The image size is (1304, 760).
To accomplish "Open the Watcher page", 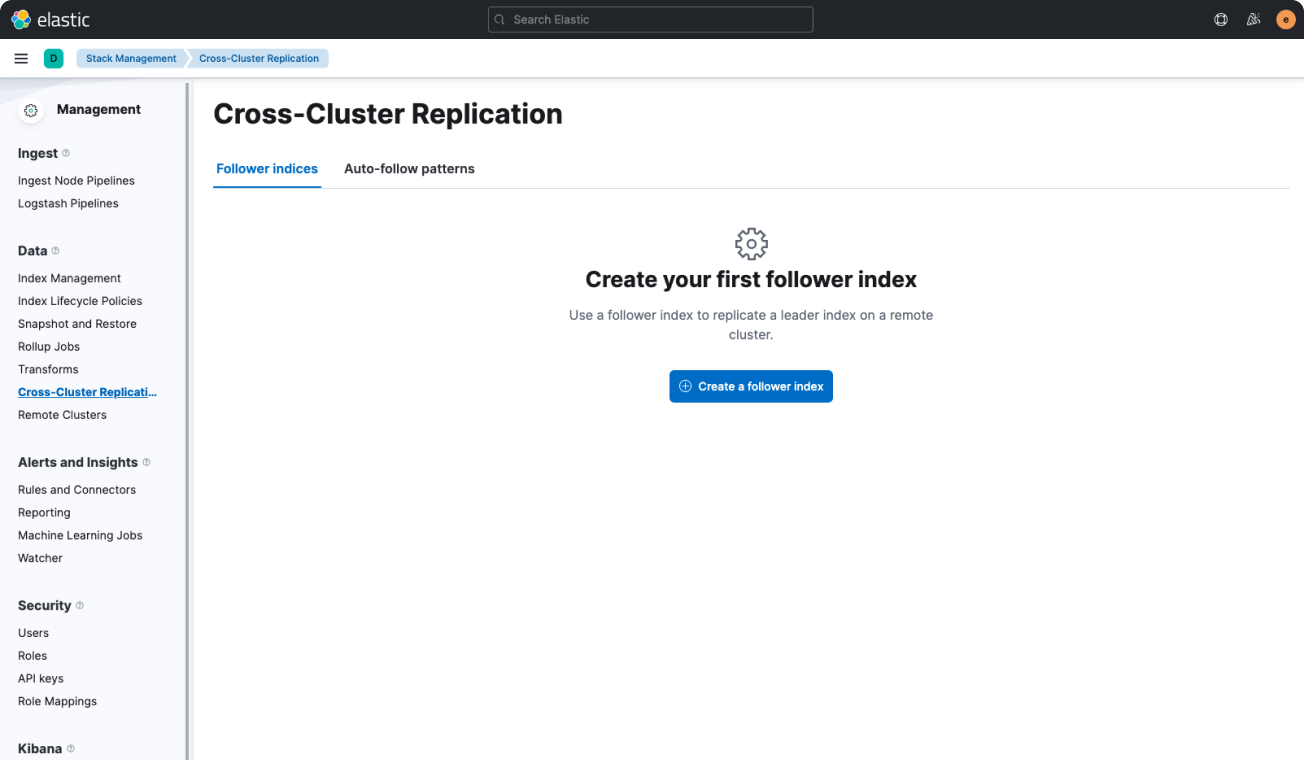I will (x=40, y=557).
